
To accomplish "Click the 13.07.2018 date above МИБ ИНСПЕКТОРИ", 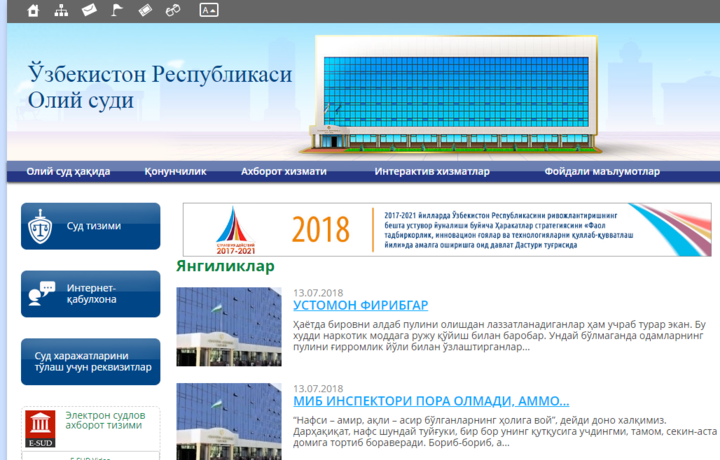I will point(318,388).
